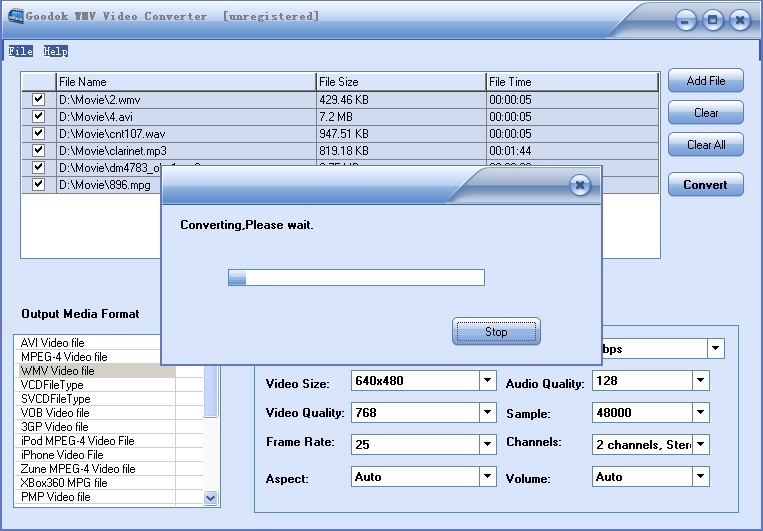Click the Goodok app icon in title bar

pyautogui.click(x=16, y=16)
